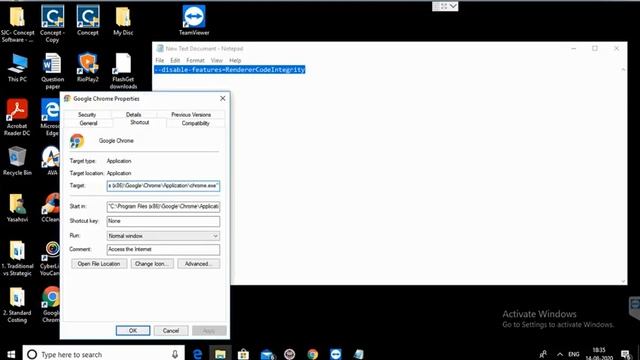Viewport: 640px width, 360px height.
Task: Open the Notepad File menu
Action: coord(160,60)
